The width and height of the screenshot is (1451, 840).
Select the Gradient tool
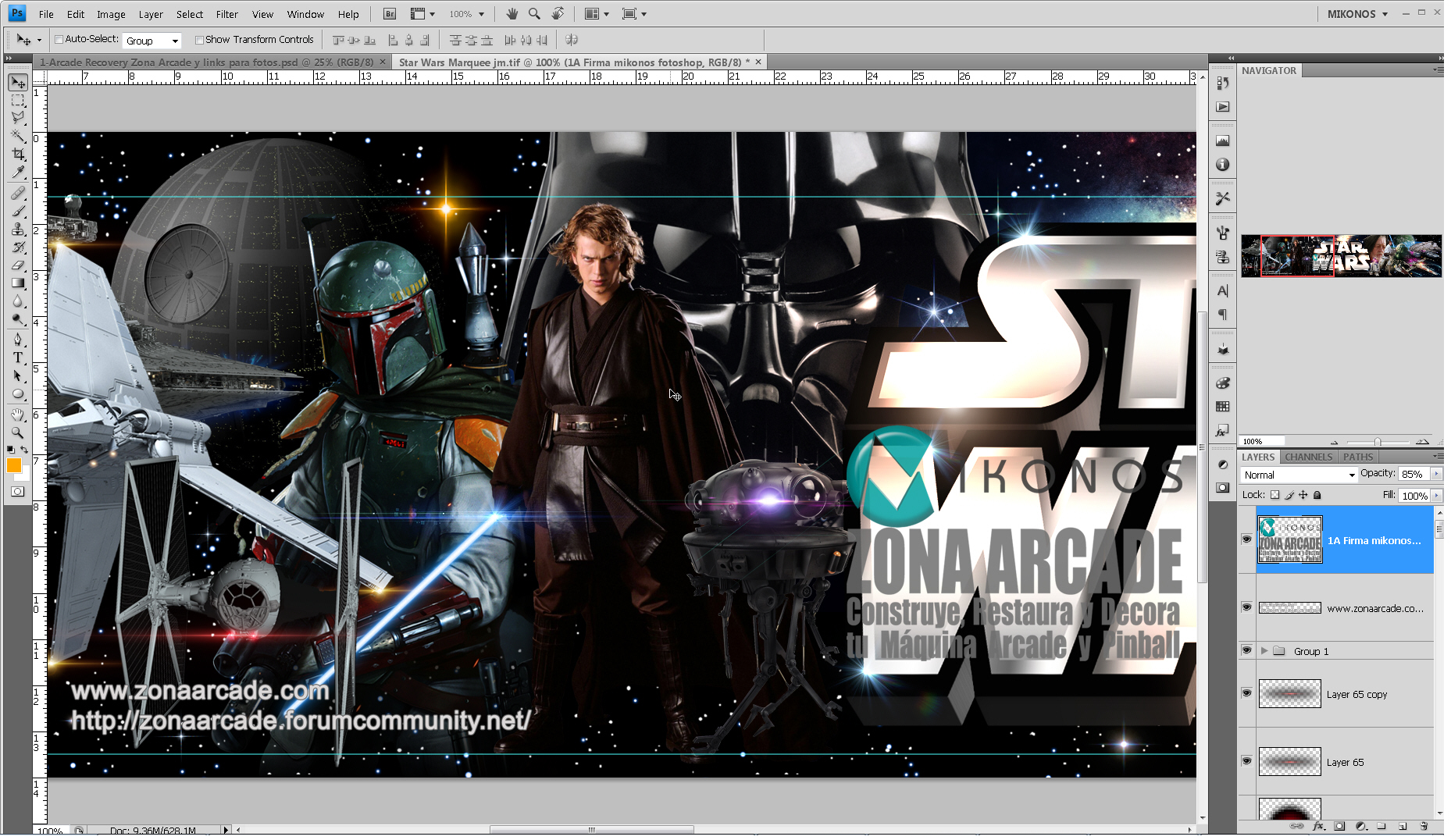tap(18, 283)
